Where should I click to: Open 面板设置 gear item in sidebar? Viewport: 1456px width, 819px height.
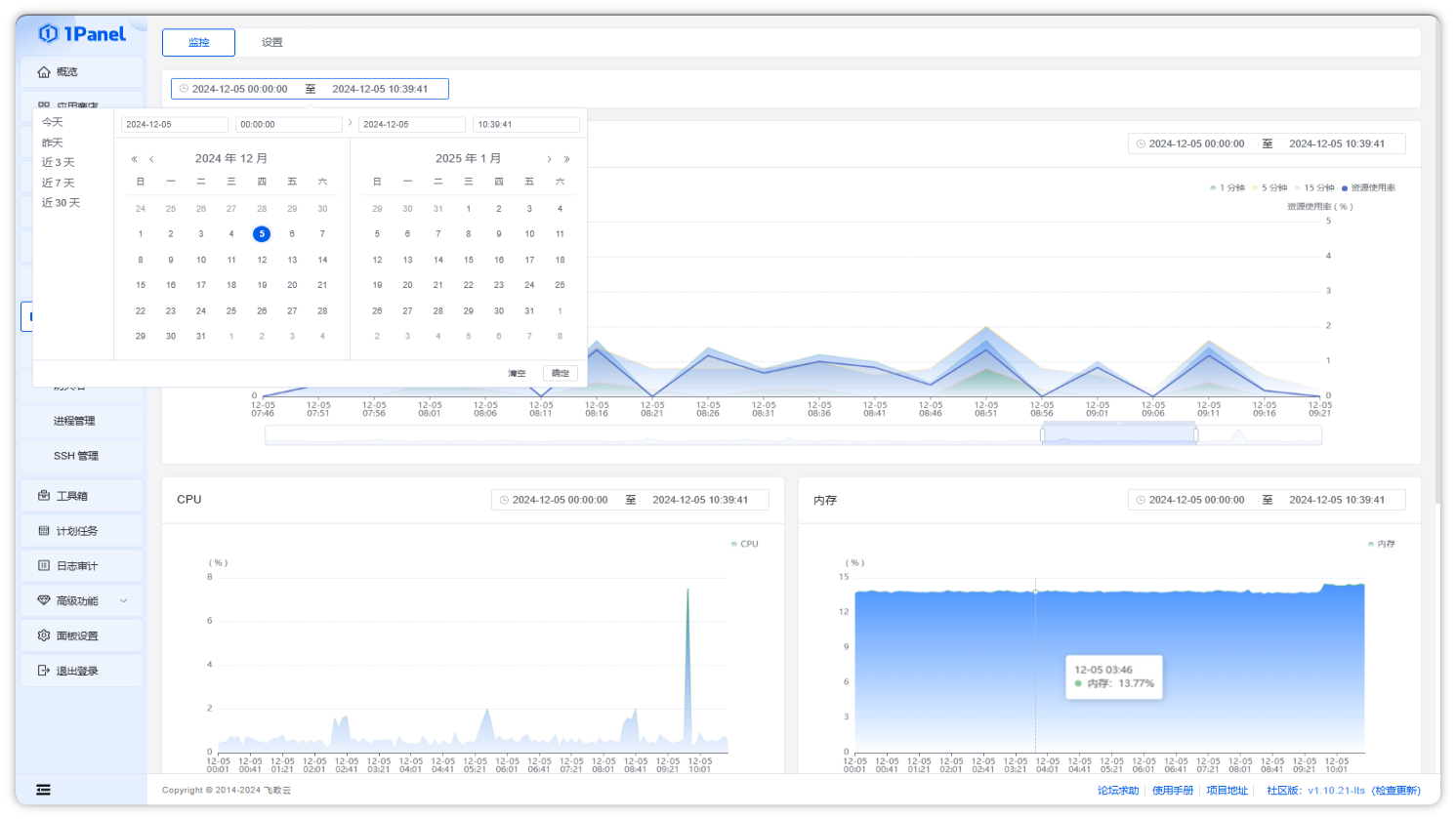pyautogui.click(x=77, y=635)
